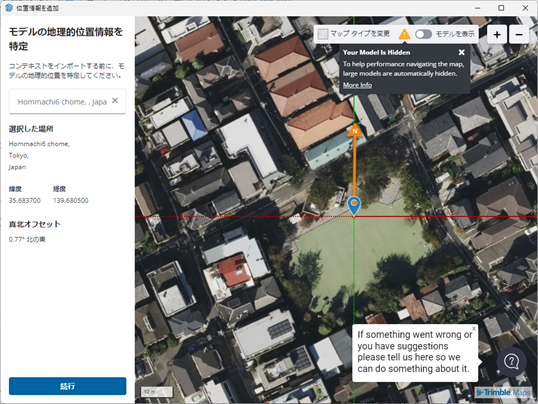Click the Trimble Maps logo
This screenshot has width=538, height=404.
503,392
